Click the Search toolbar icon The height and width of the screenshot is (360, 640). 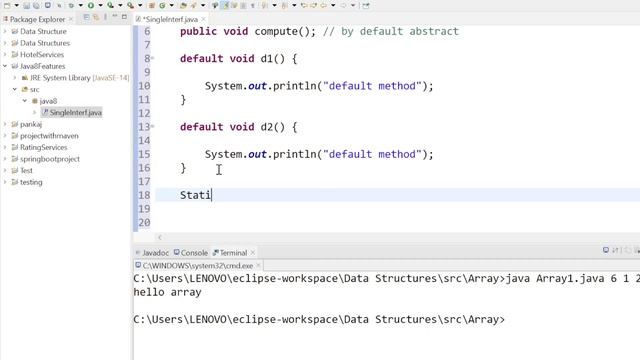[x=193, y=5]
